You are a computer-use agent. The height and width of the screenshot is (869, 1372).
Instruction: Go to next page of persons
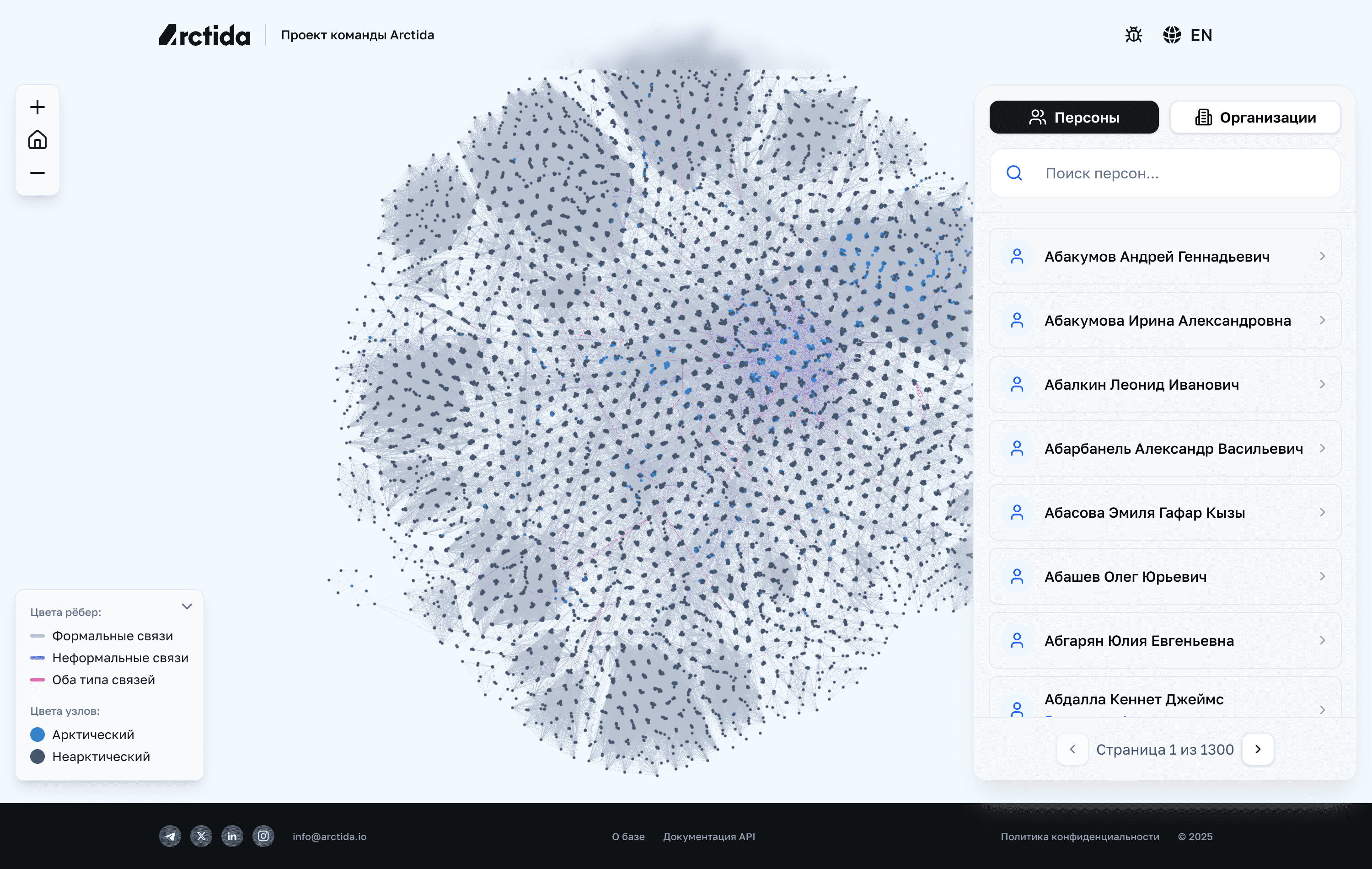point(1258,749)
